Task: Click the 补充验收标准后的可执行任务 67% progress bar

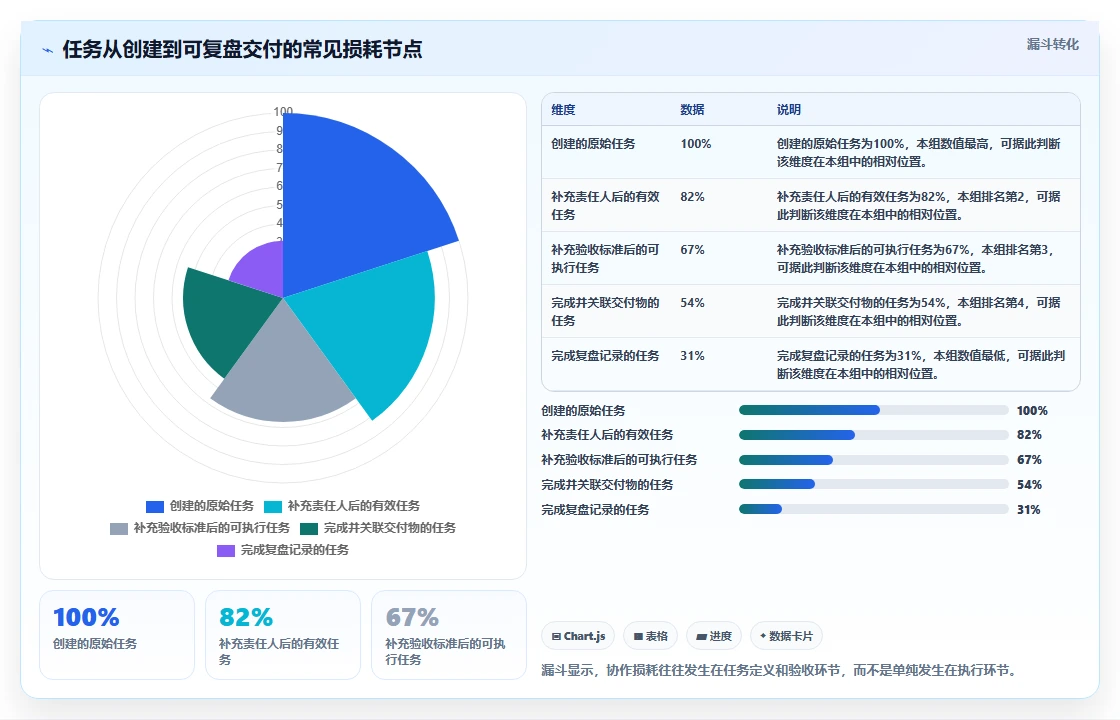Action: coord(874,459)
